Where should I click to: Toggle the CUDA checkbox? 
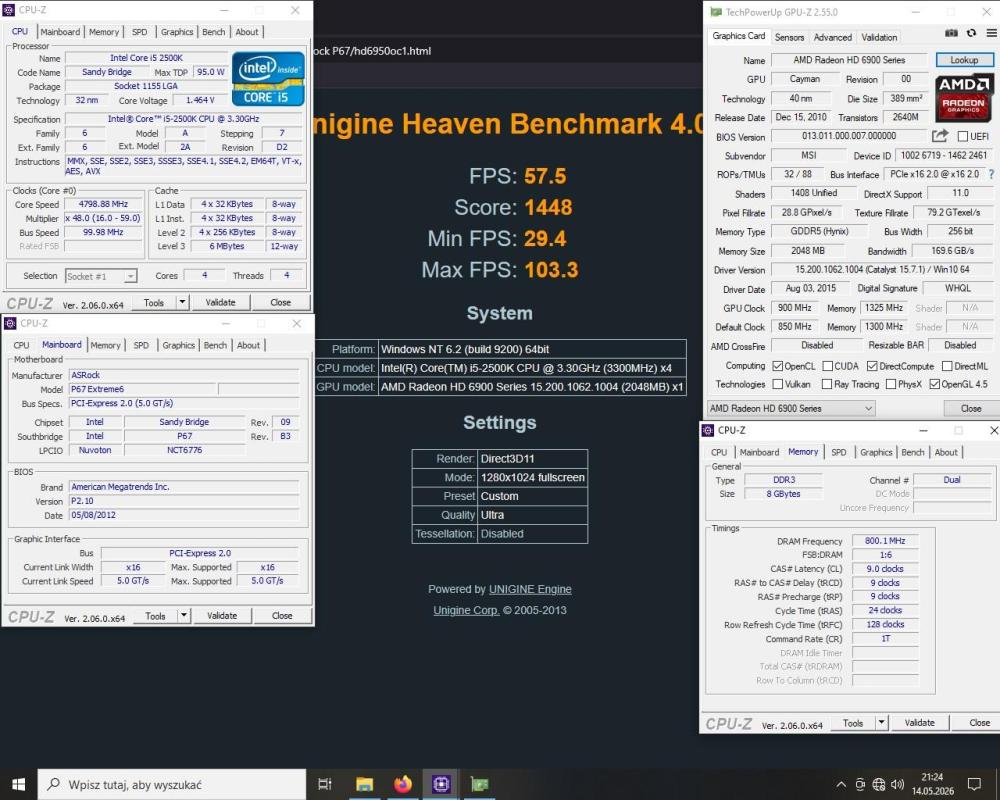(828, 366)
